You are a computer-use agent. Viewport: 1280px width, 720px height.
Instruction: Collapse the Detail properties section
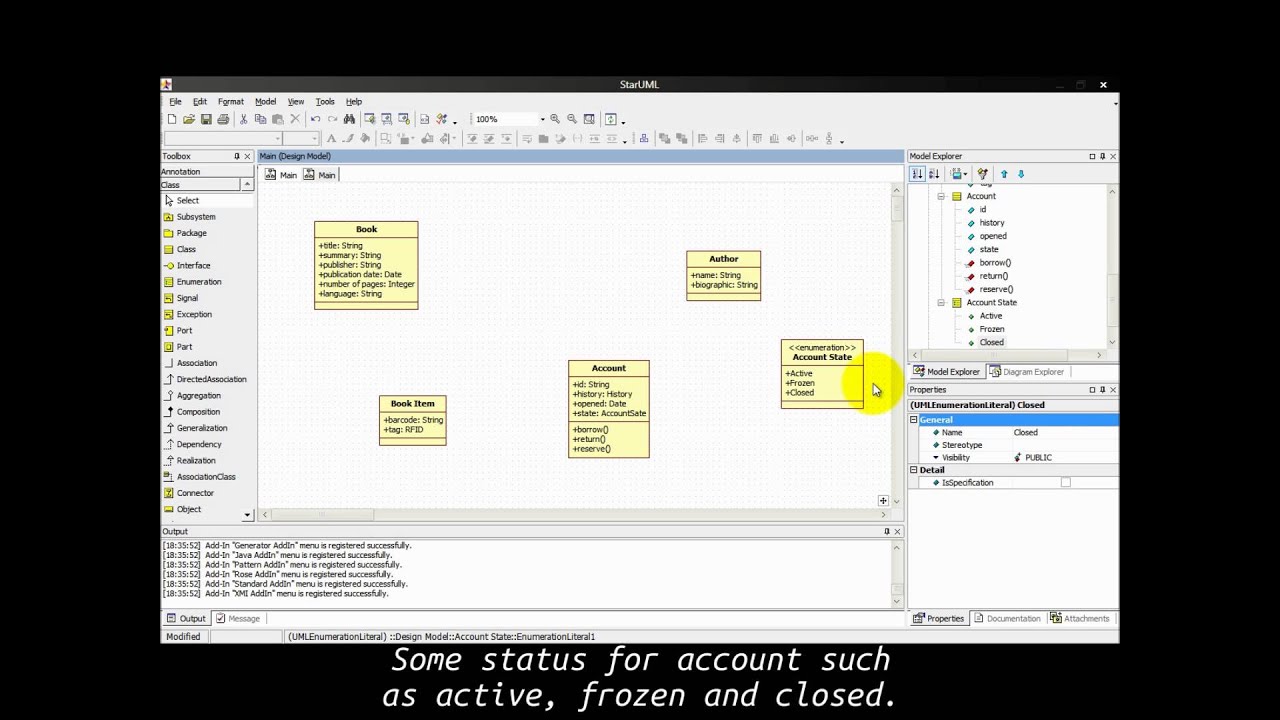914,470
